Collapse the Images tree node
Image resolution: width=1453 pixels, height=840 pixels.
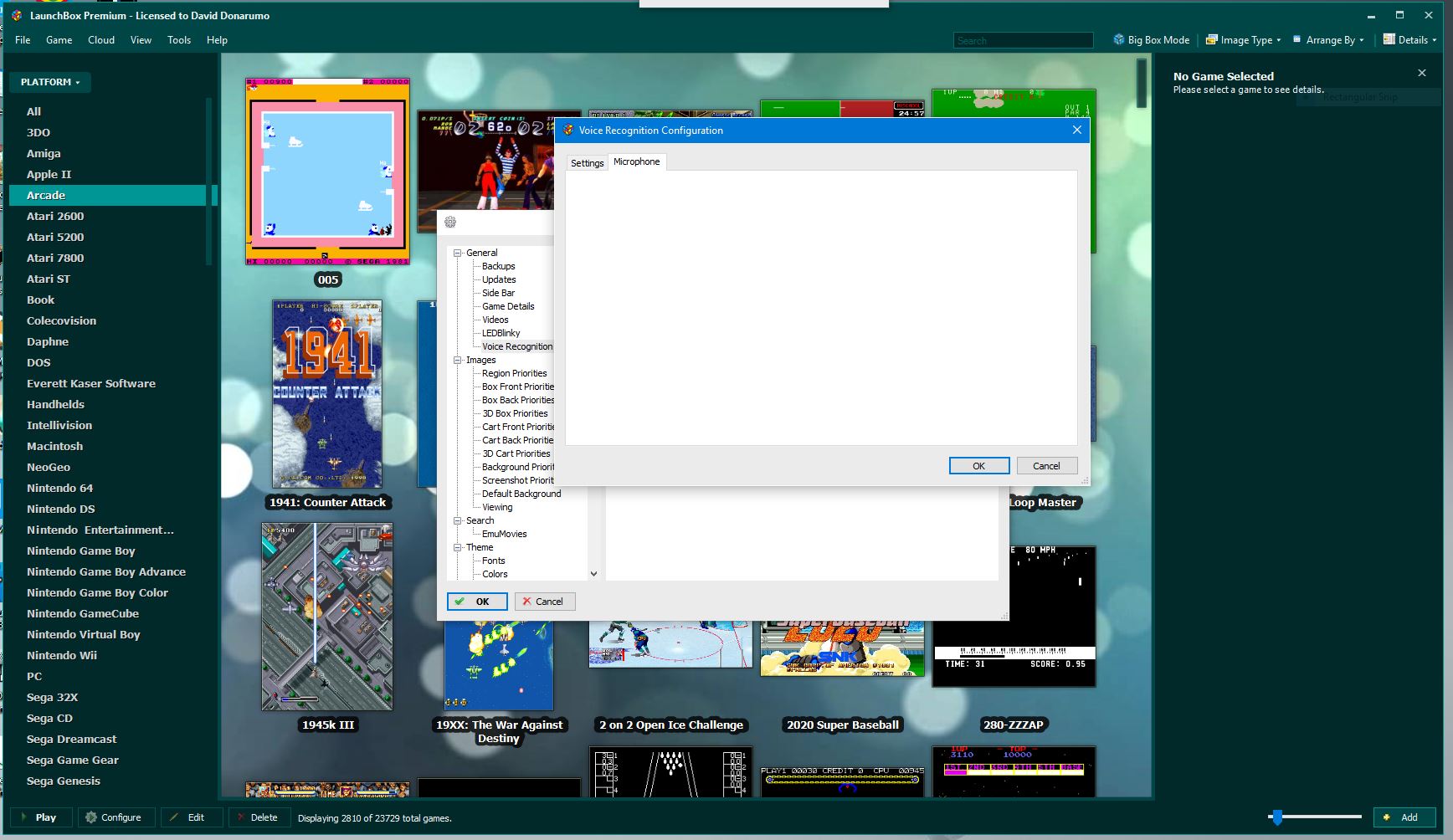tap(458, 360)
